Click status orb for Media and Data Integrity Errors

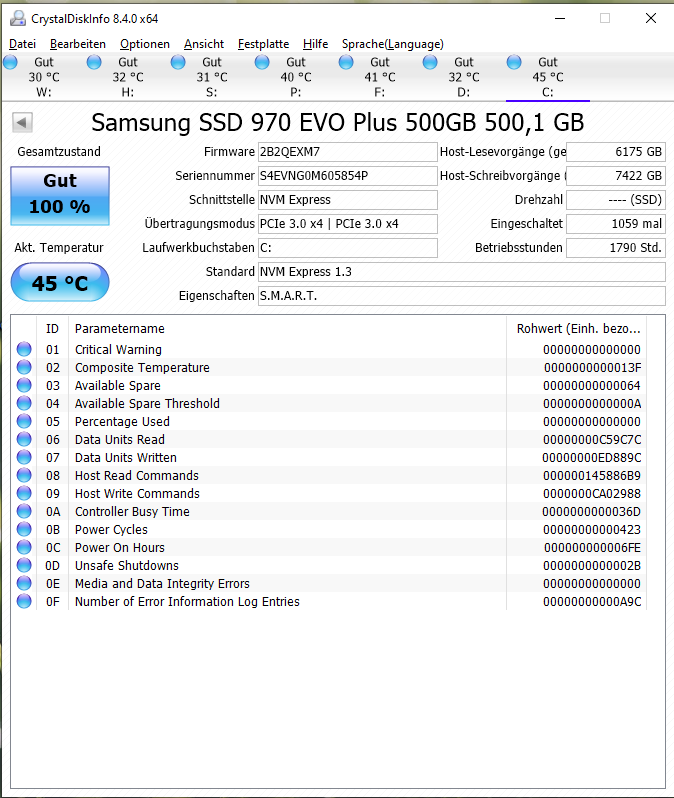24,583
